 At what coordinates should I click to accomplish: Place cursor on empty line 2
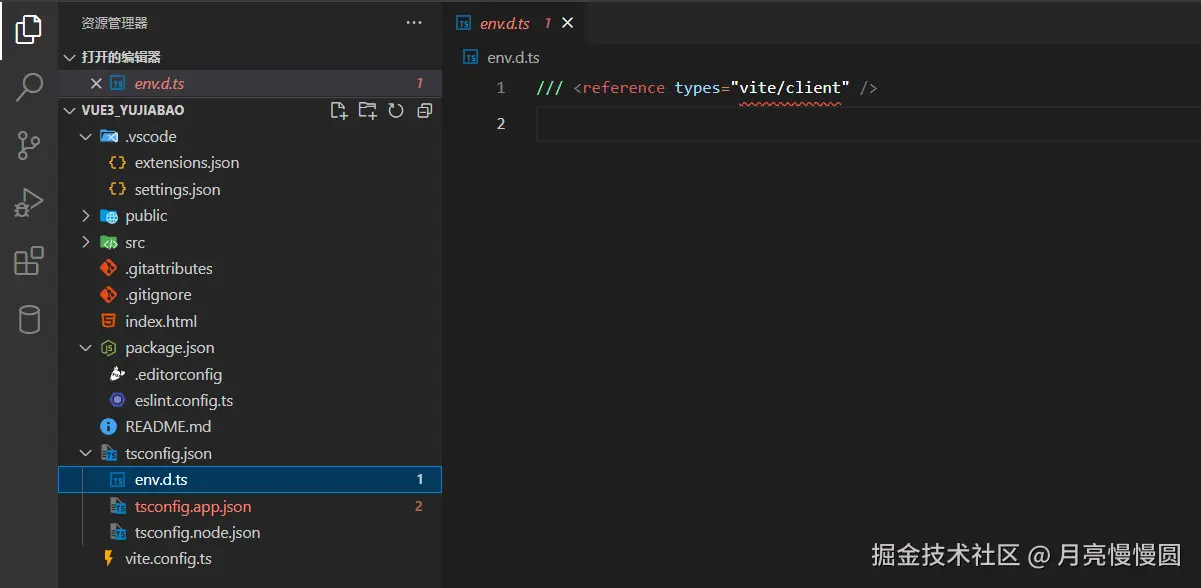868,124
